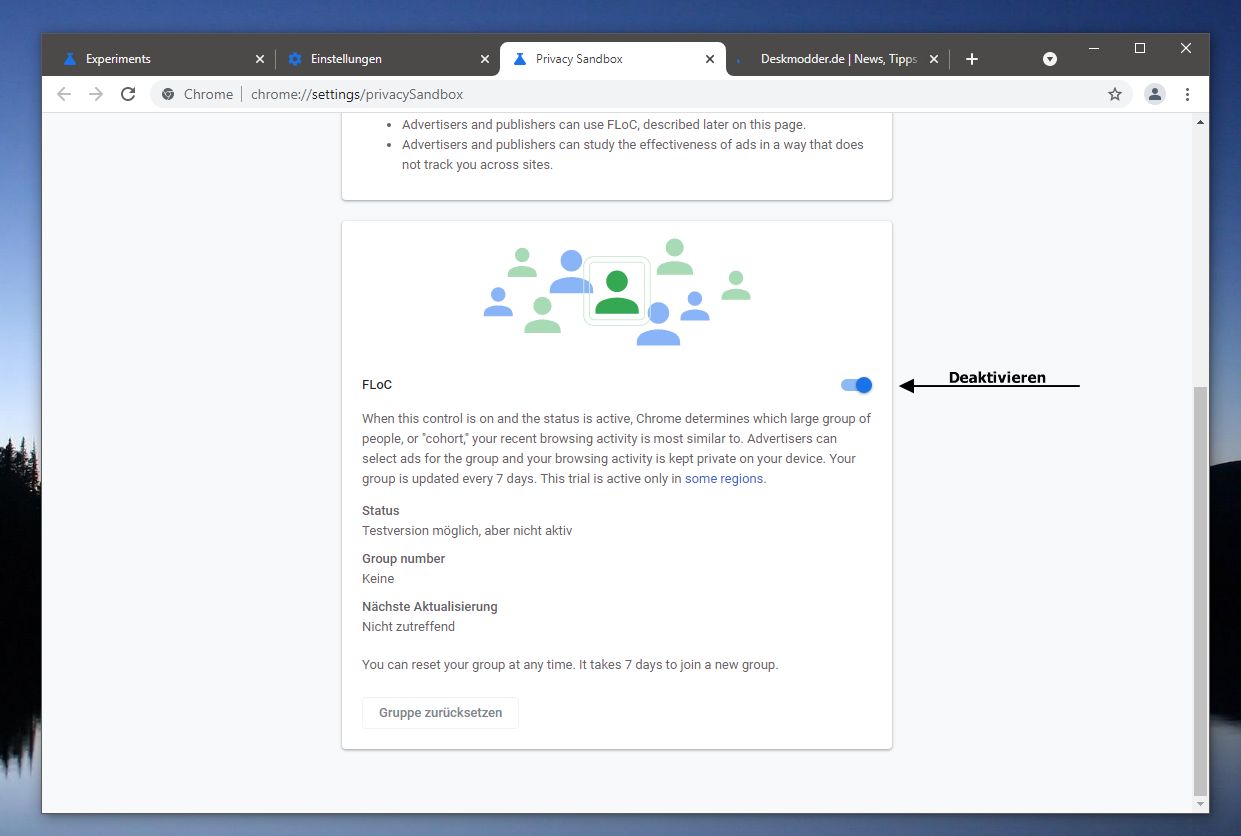Switch to the Deskmodder.de News tab

click(836, 59)
